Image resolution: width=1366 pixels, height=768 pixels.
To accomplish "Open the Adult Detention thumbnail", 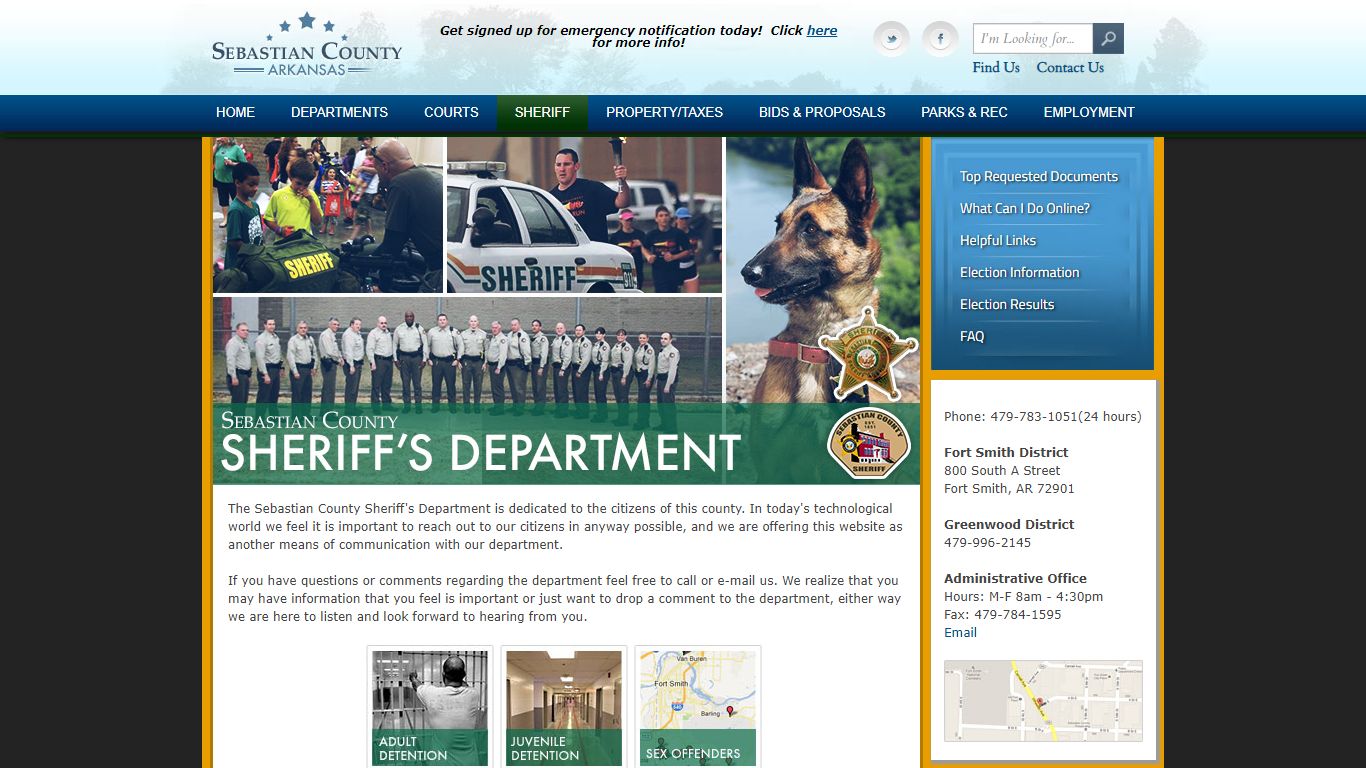I will point(430,708).
